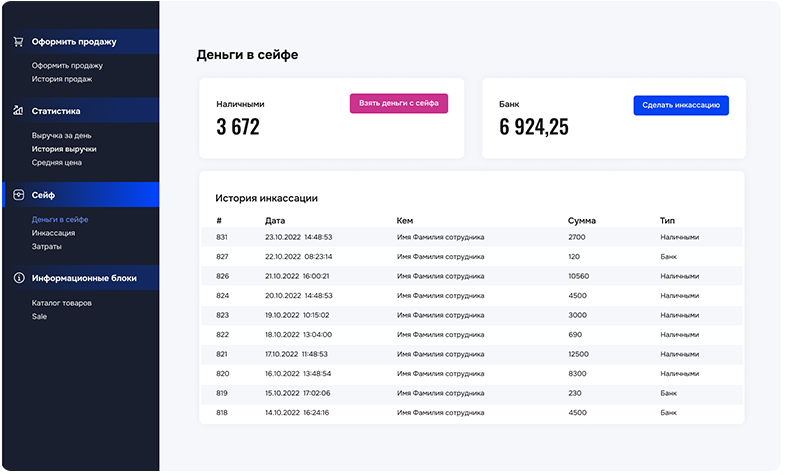Click the Сумма column header
785x475 pixels.
[581, 220]
